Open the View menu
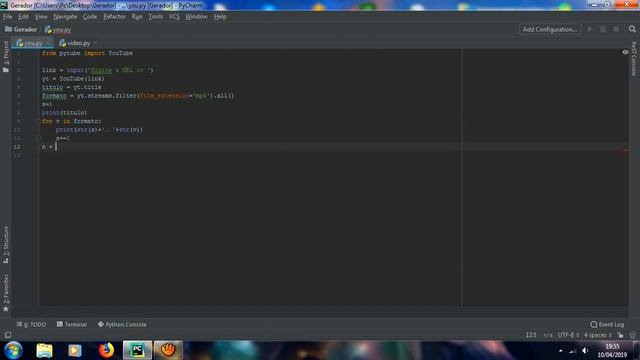640x360 pixels. [x=41, y=17]
